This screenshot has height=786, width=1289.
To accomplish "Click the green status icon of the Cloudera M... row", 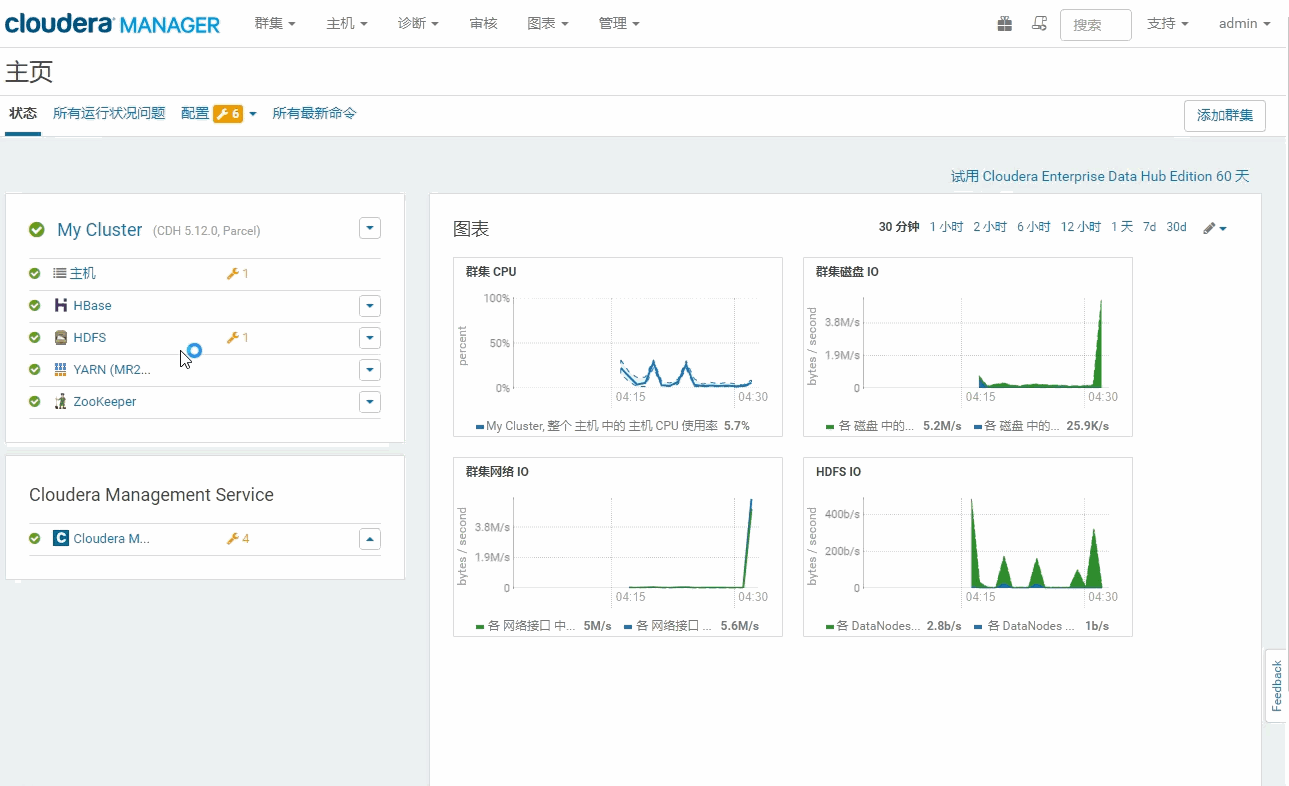I will [35, 538].
